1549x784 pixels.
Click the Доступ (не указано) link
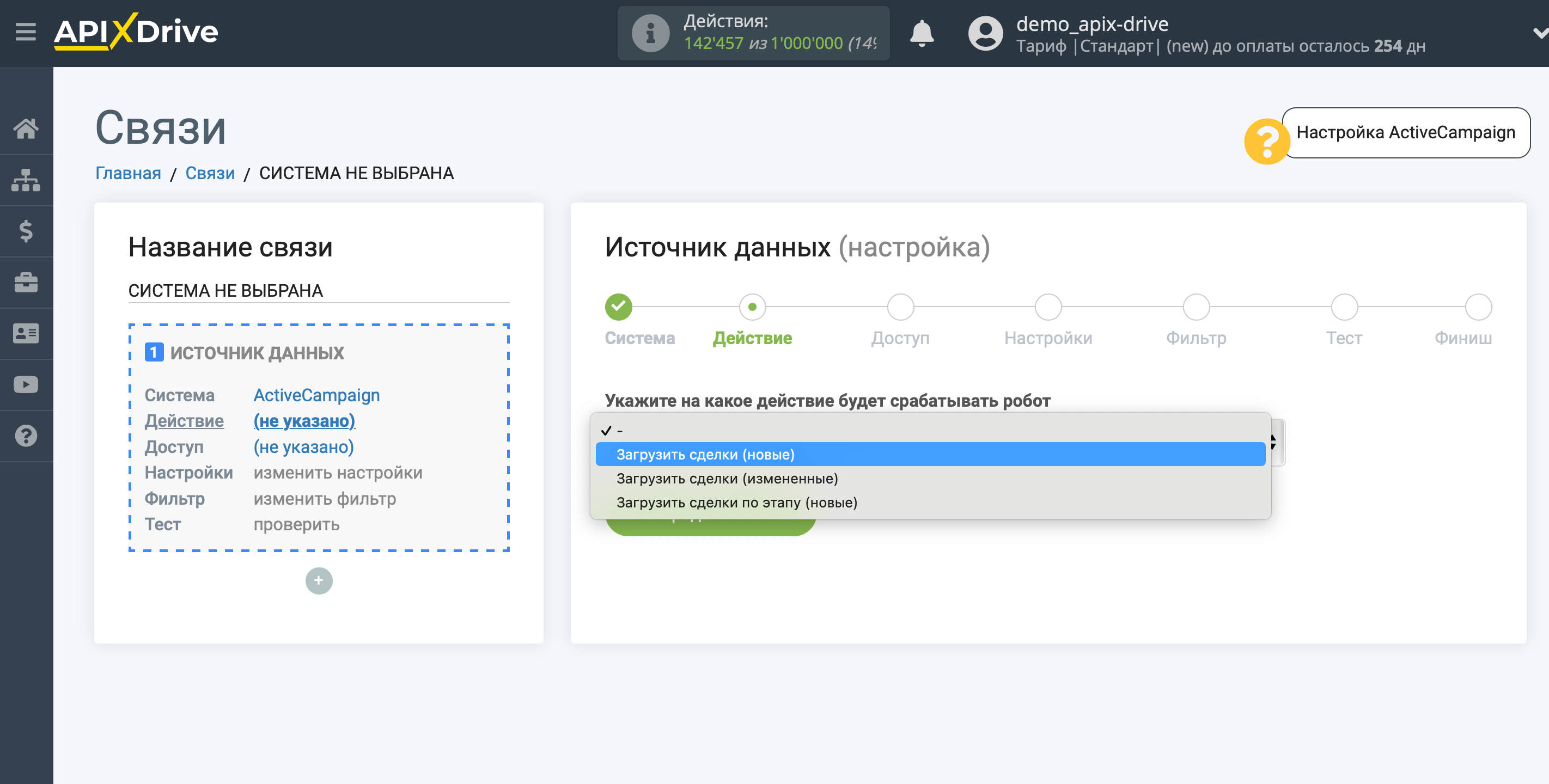pyautogui.click(x=304, y=446)
